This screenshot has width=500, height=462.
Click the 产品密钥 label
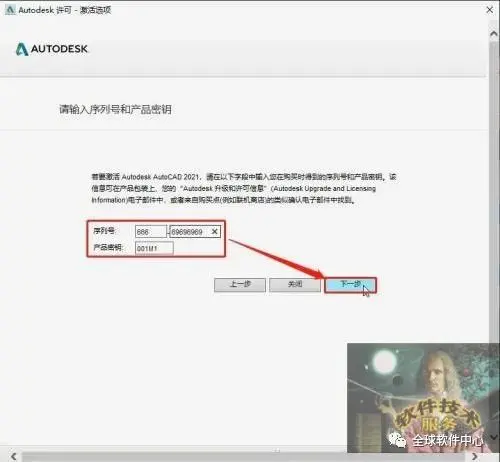108,248
